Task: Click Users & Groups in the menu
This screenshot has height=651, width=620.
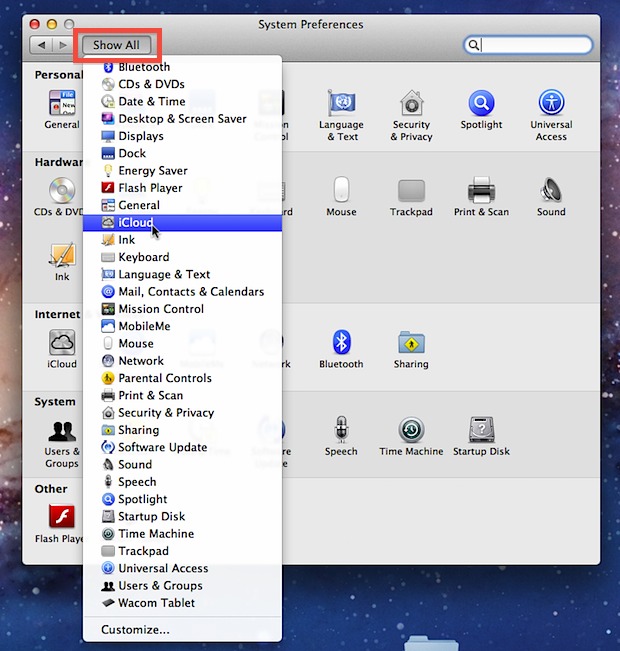Action: coord(183,586)
